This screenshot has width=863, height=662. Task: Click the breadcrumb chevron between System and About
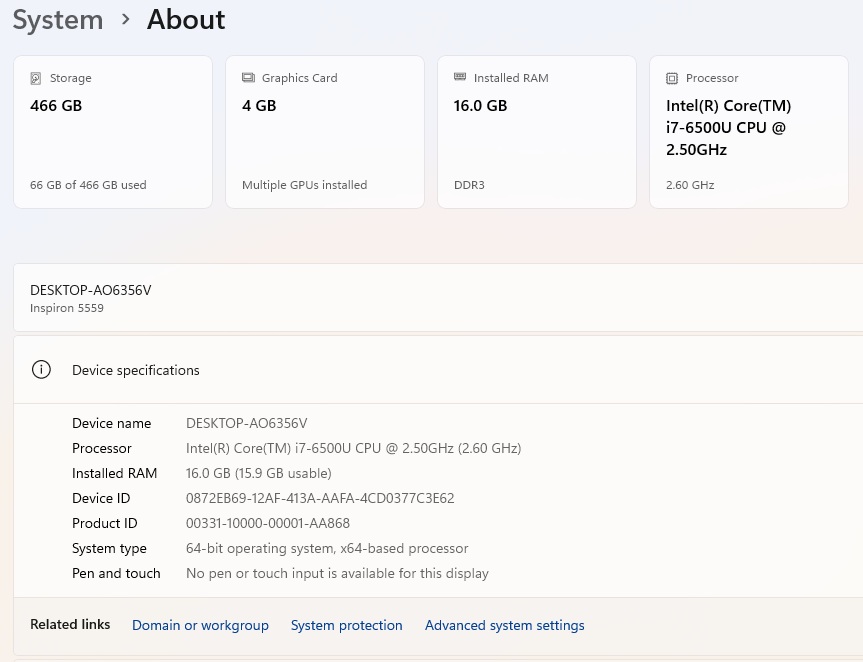click(125, 20)
